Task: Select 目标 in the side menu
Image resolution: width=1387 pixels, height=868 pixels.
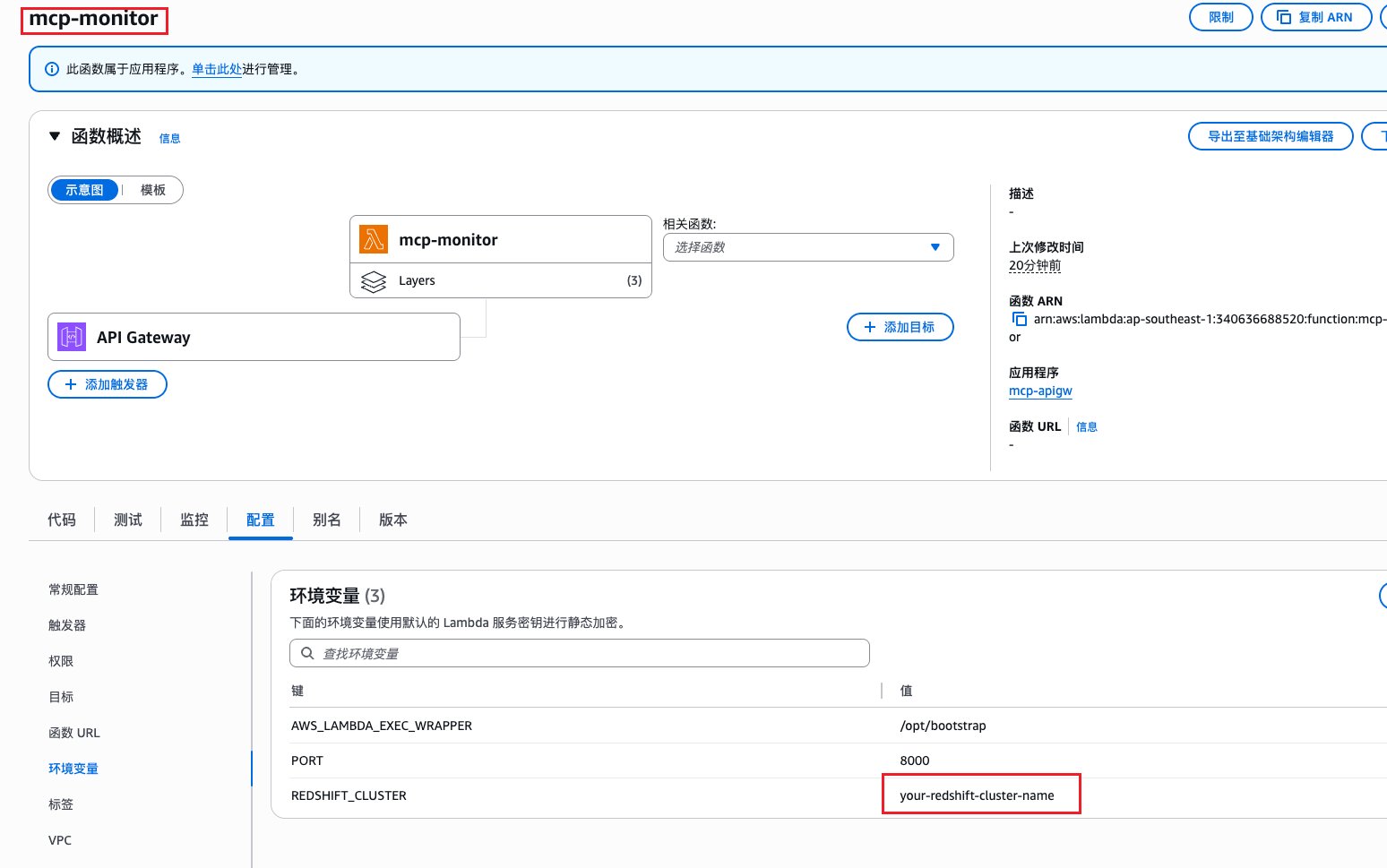Action: (x=61, y=697)
